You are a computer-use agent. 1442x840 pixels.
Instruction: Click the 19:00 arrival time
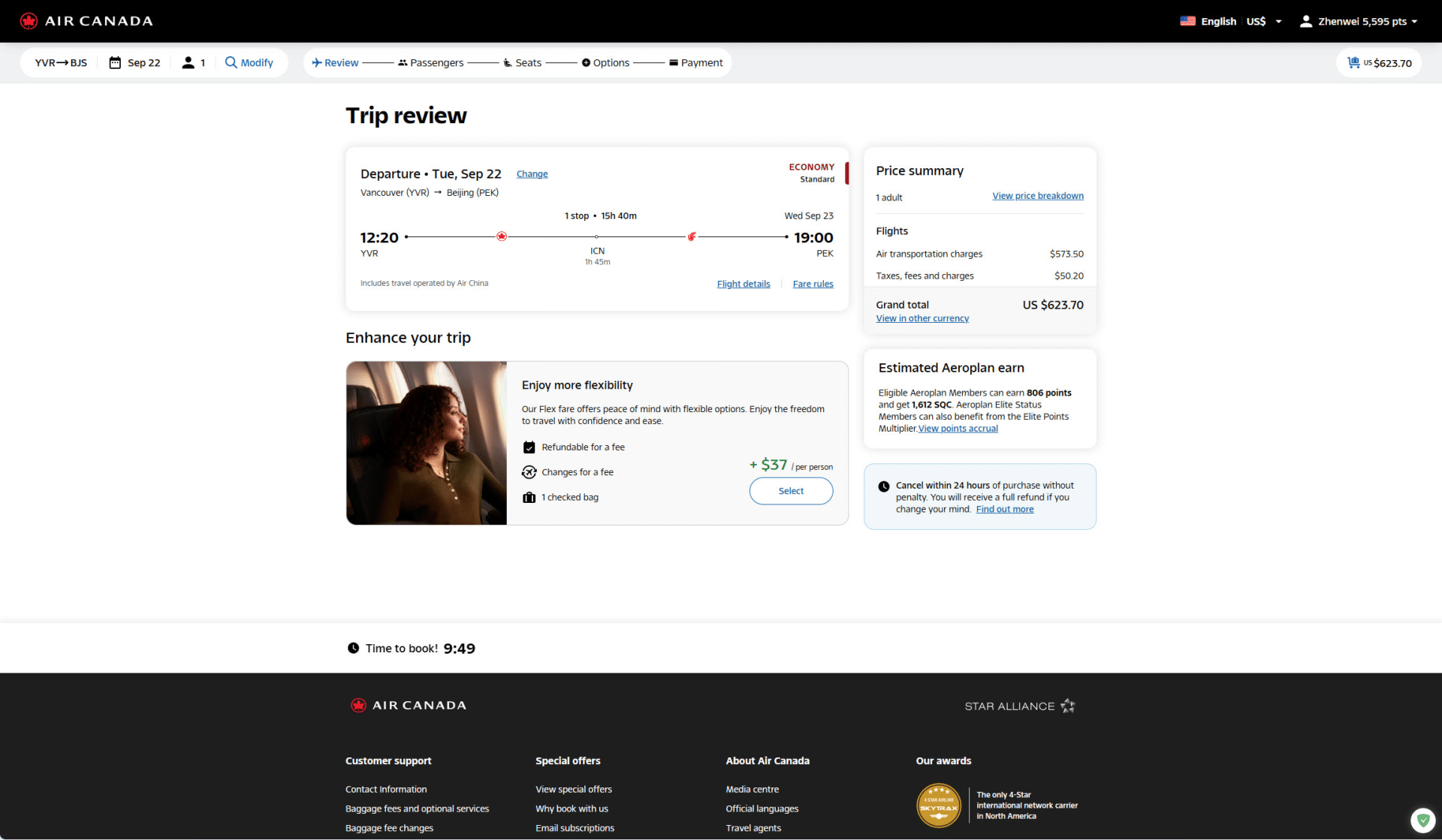click(813, 238)
